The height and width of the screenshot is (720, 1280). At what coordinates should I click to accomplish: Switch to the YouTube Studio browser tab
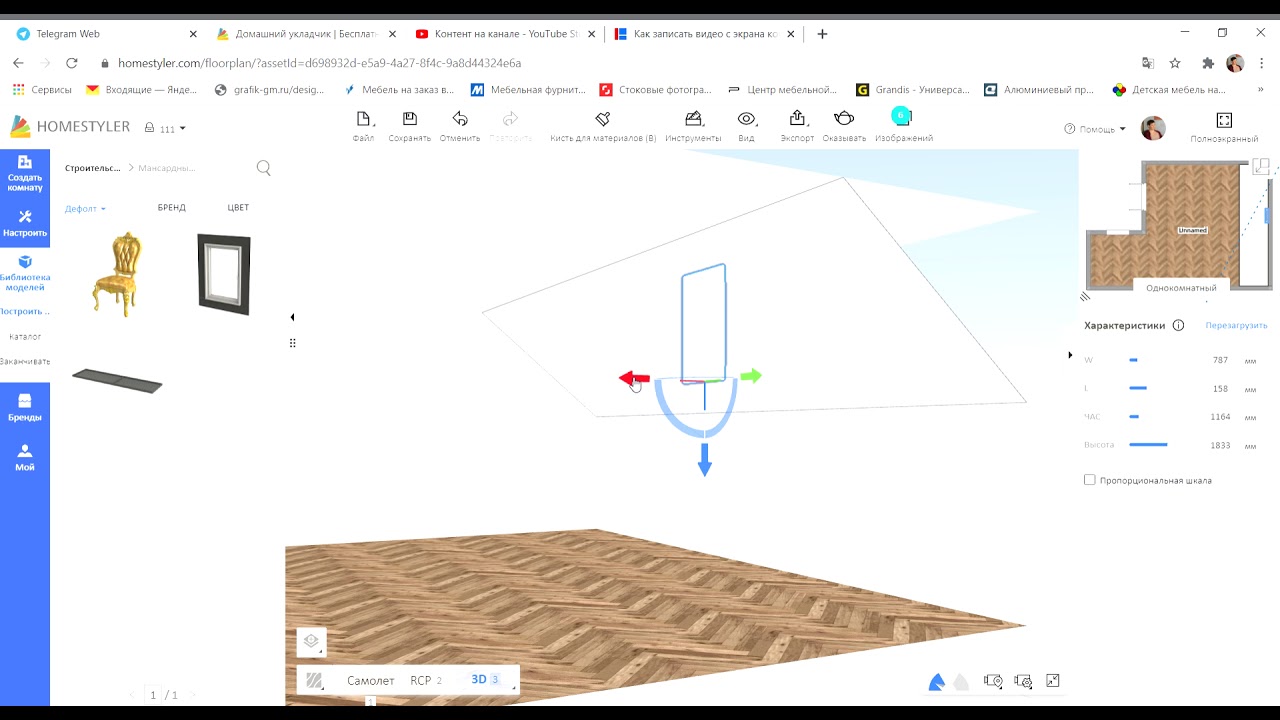click(x=507, y=34)
